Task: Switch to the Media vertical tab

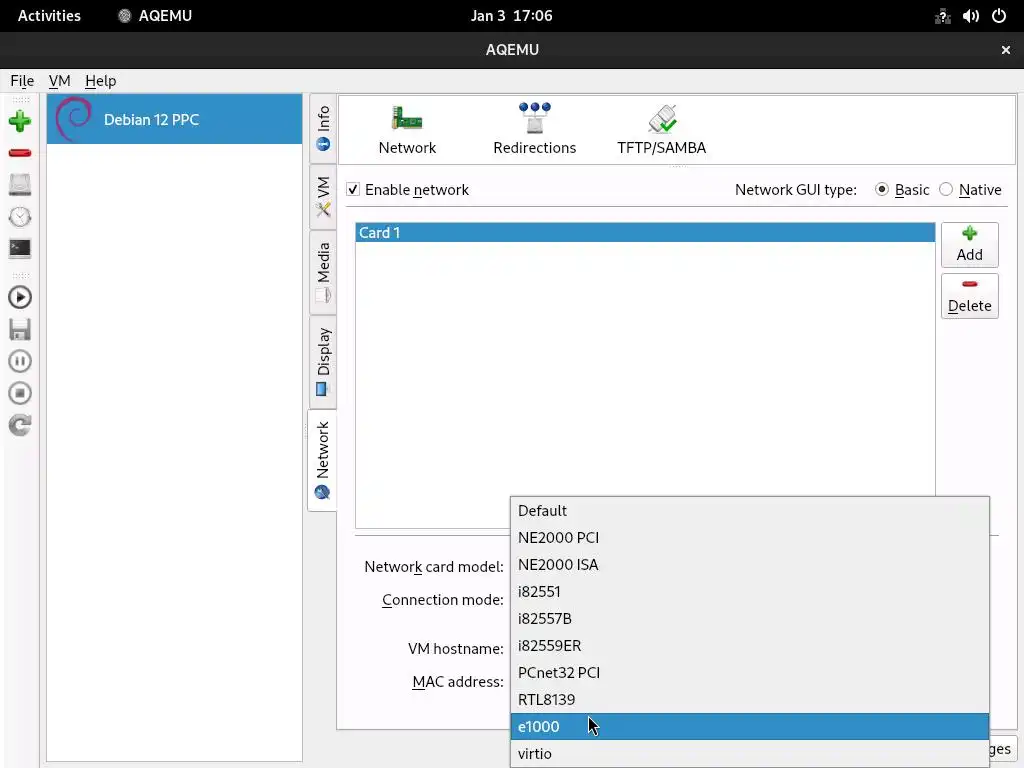Action: pos(323,272)
